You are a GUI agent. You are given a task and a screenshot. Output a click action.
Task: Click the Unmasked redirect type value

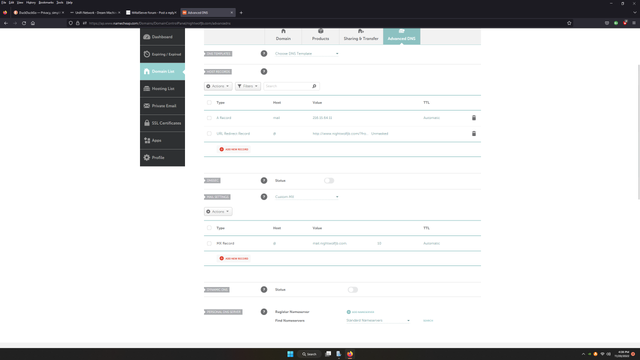click(380, 133)
